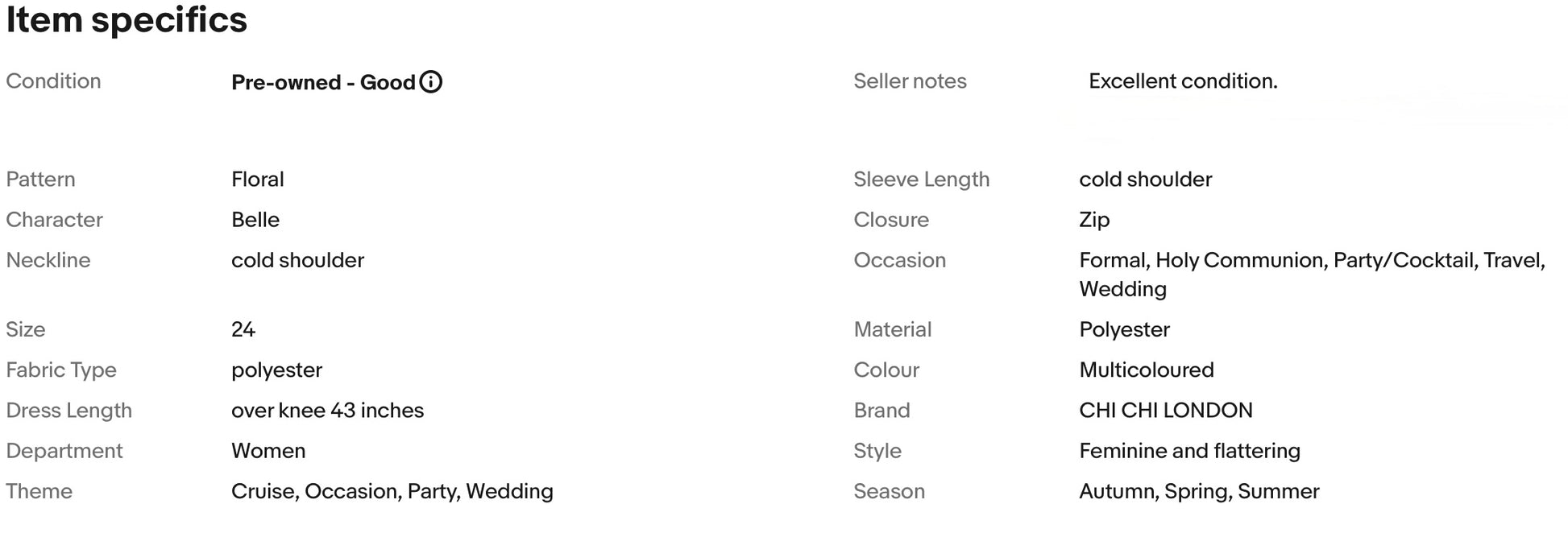Click the over knee 43 inches value

(327, 411)
